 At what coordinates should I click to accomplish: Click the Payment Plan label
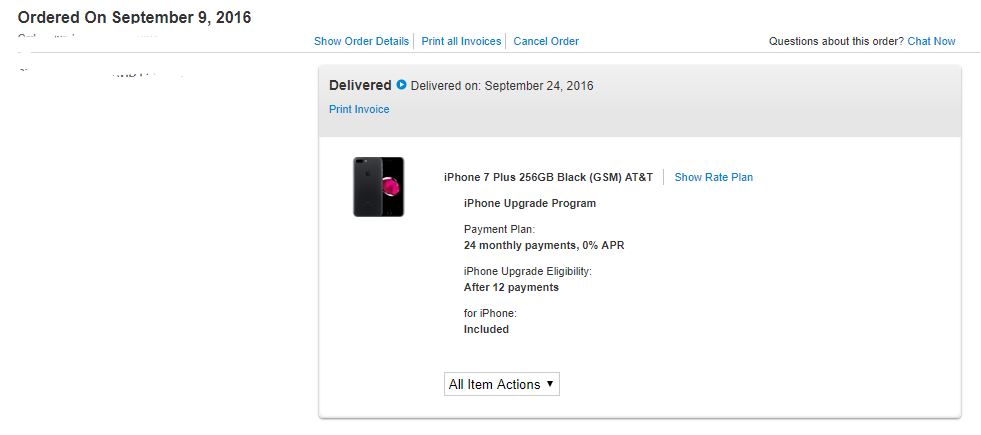pyautogui.click(x=500, y=230)
